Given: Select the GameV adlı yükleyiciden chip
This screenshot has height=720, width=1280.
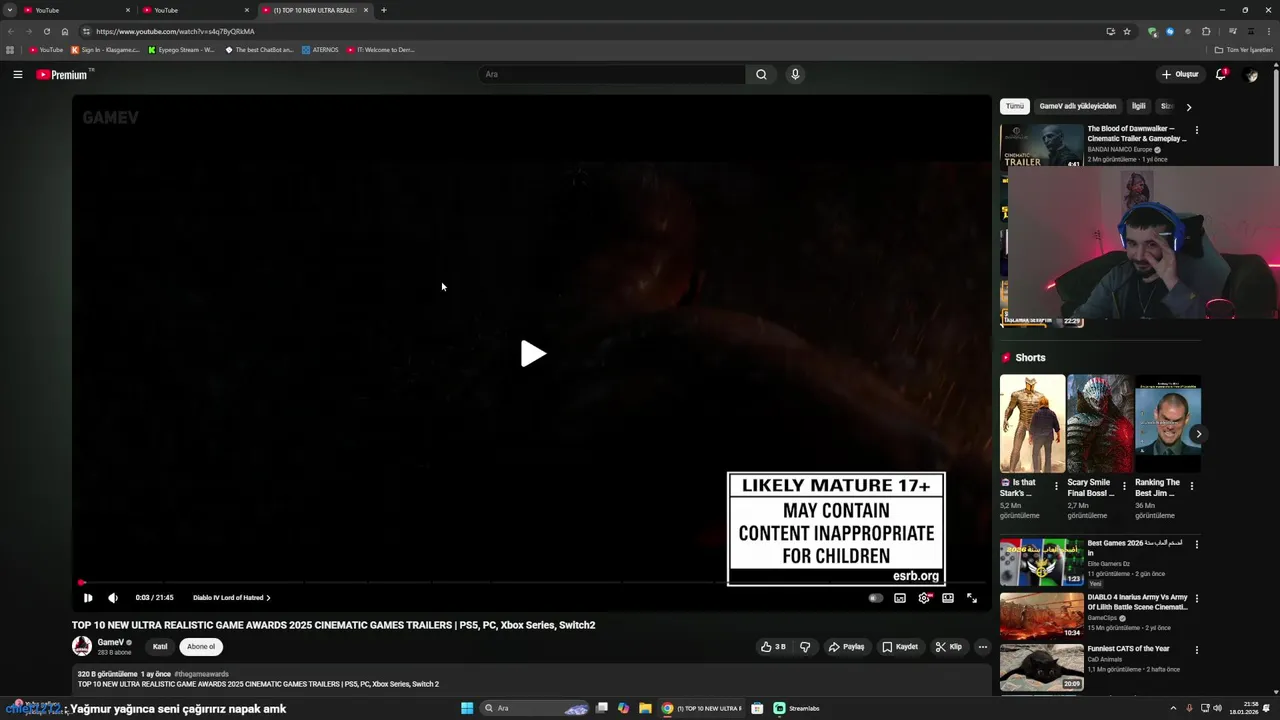Looking at the screenshot, I should [1077, 106].
